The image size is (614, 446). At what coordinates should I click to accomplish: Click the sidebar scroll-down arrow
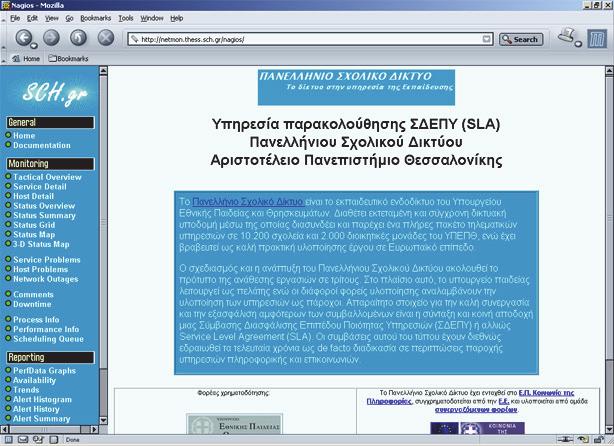[x=103, y=420]
